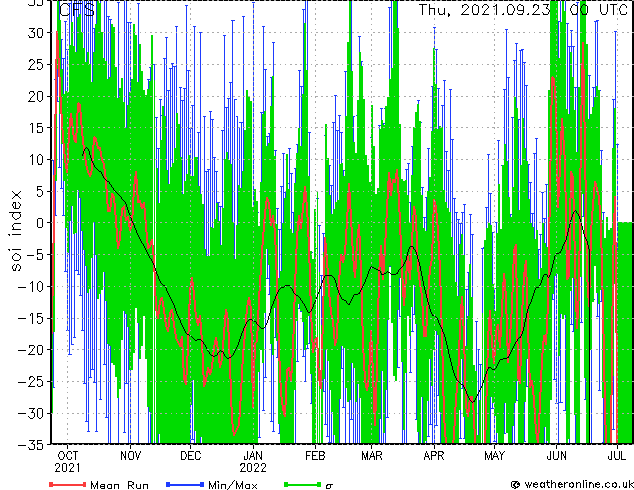Click the JUL axis label
Screen dimensions: 634x490
pos(617,456)
